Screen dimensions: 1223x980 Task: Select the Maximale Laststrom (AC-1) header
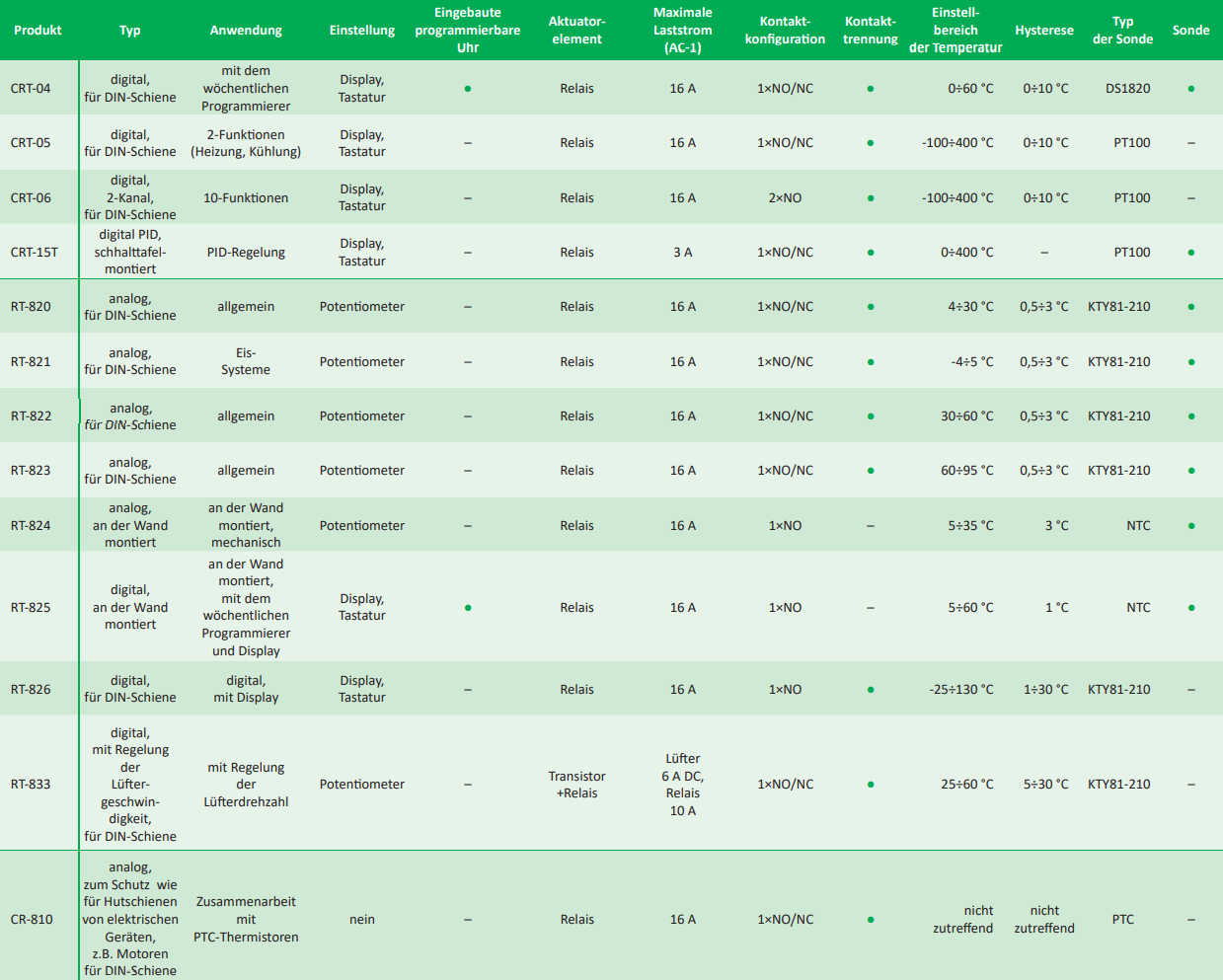point(683,31)
